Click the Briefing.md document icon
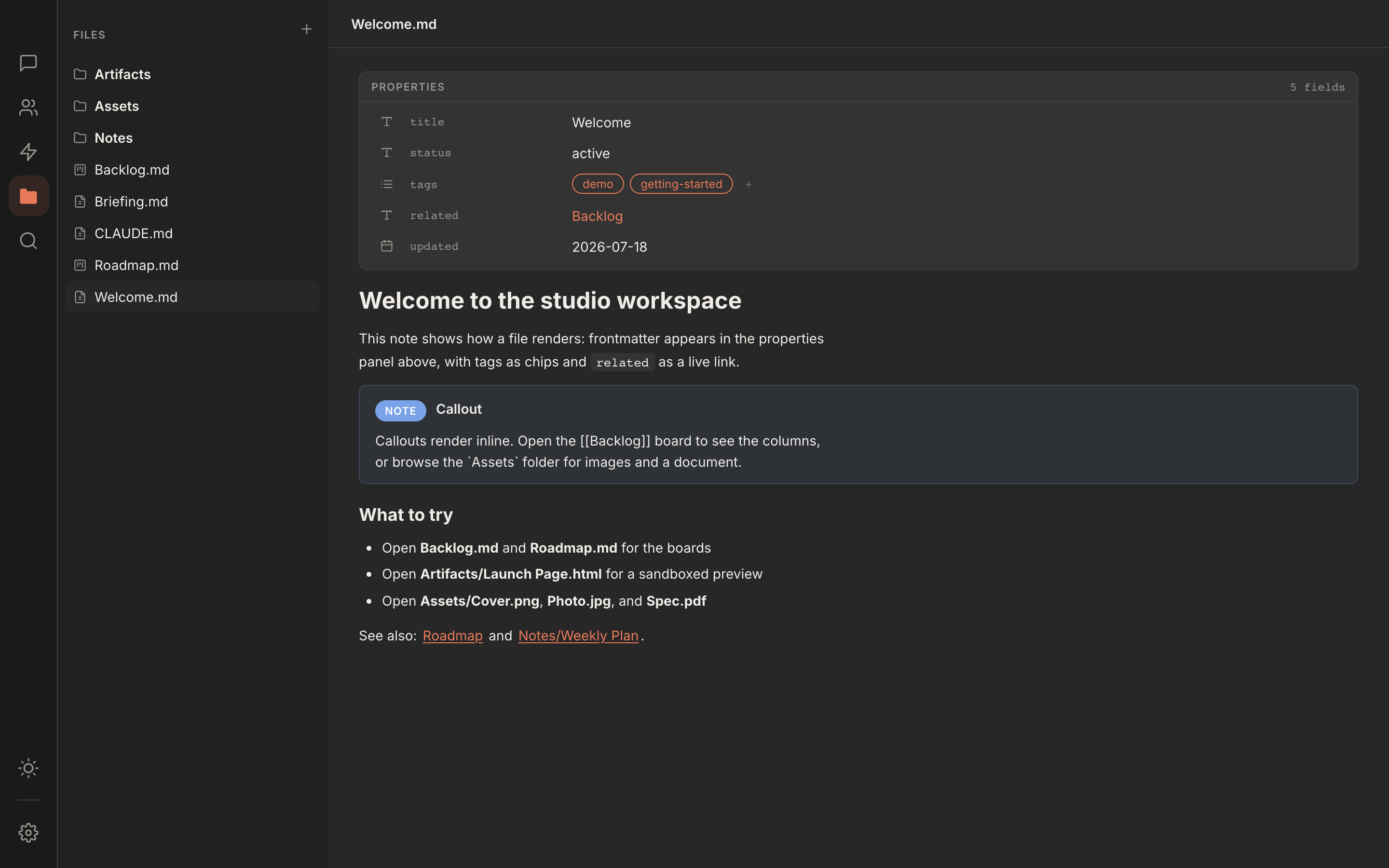The image size is (1389, 868). pyautogui.click(x=80, y=202)
